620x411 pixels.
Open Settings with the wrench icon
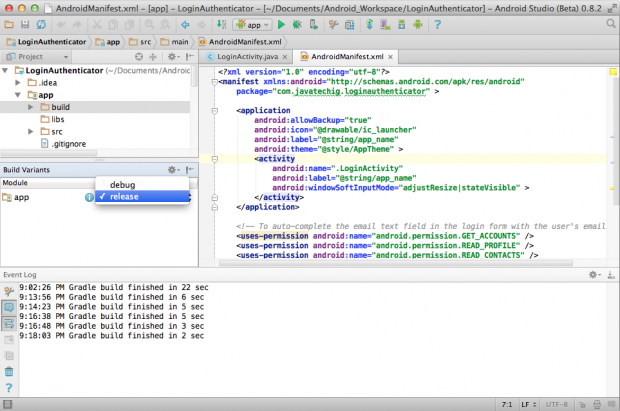click(x=333, y=25)
